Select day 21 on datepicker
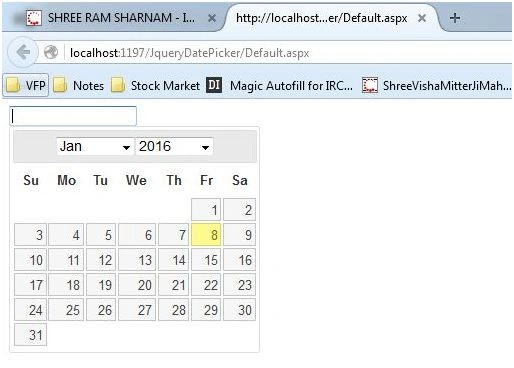 pos(173,285)
